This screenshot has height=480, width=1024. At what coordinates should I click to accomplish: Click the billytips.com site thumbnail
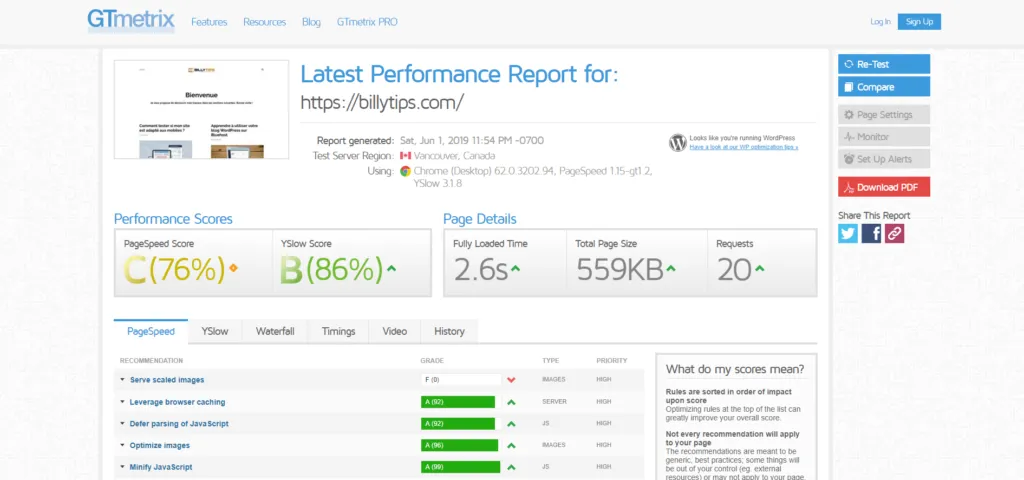pos(201,109)
